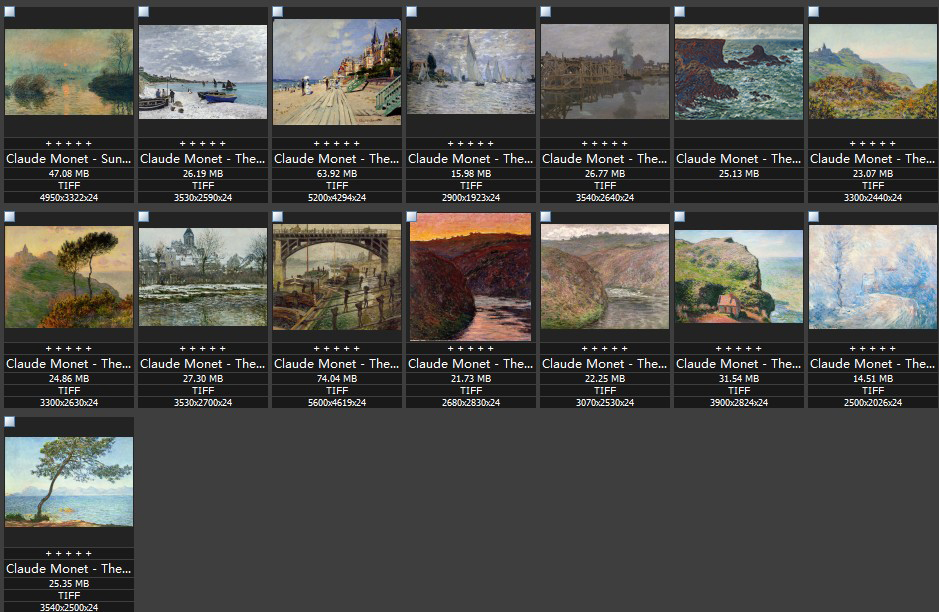This screenshot has width=939, height=612.
Task: Rate the 63.92 MB image using its stars
Action: click(x=337, y=144)
